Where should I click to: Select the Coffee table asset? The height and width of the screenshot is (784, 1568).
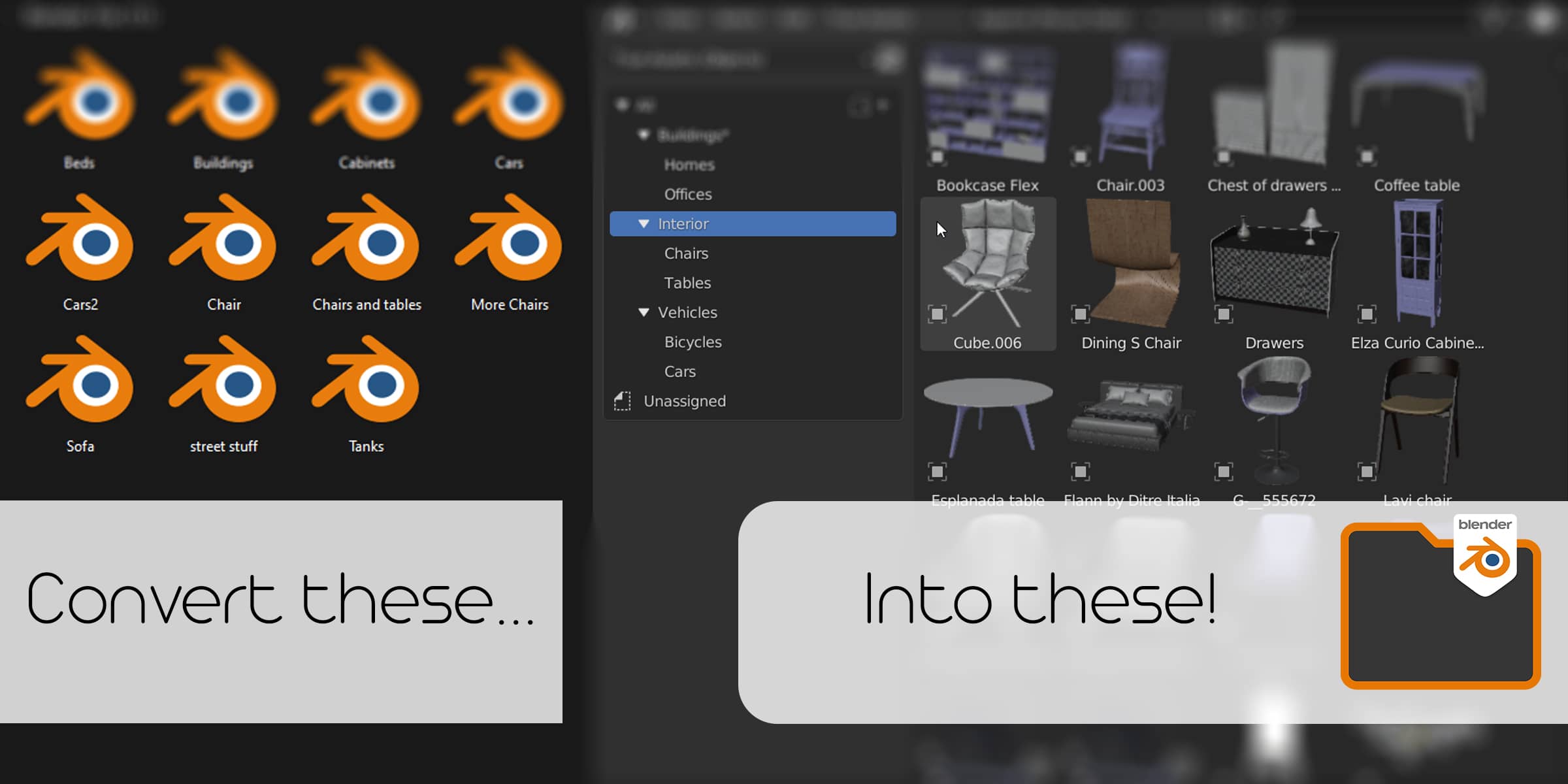(x=1418, y=118)
